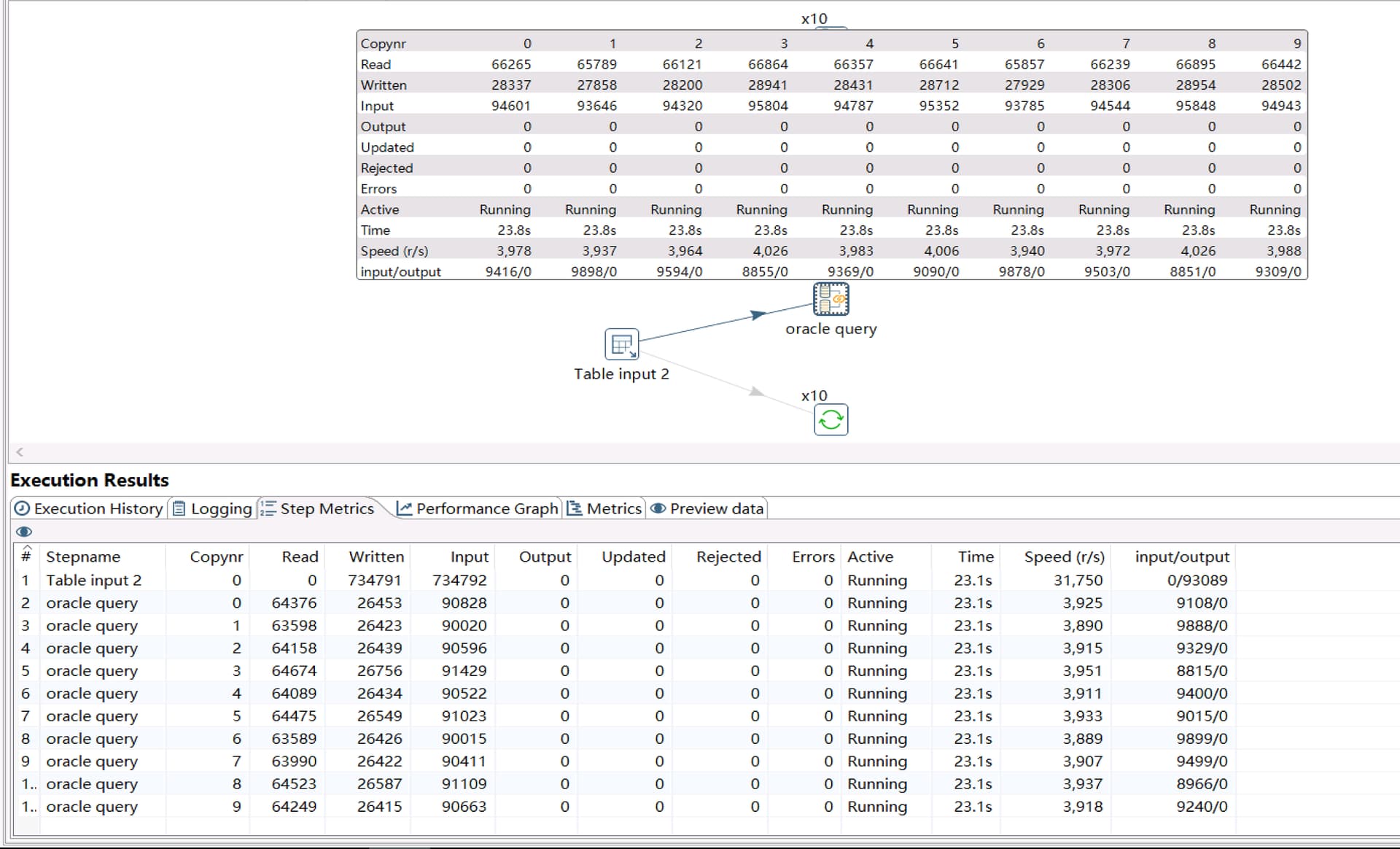Viewport: 1400px width, 849px height.
Task: Click the Table input 2 step icon
Action: point(621,344)
